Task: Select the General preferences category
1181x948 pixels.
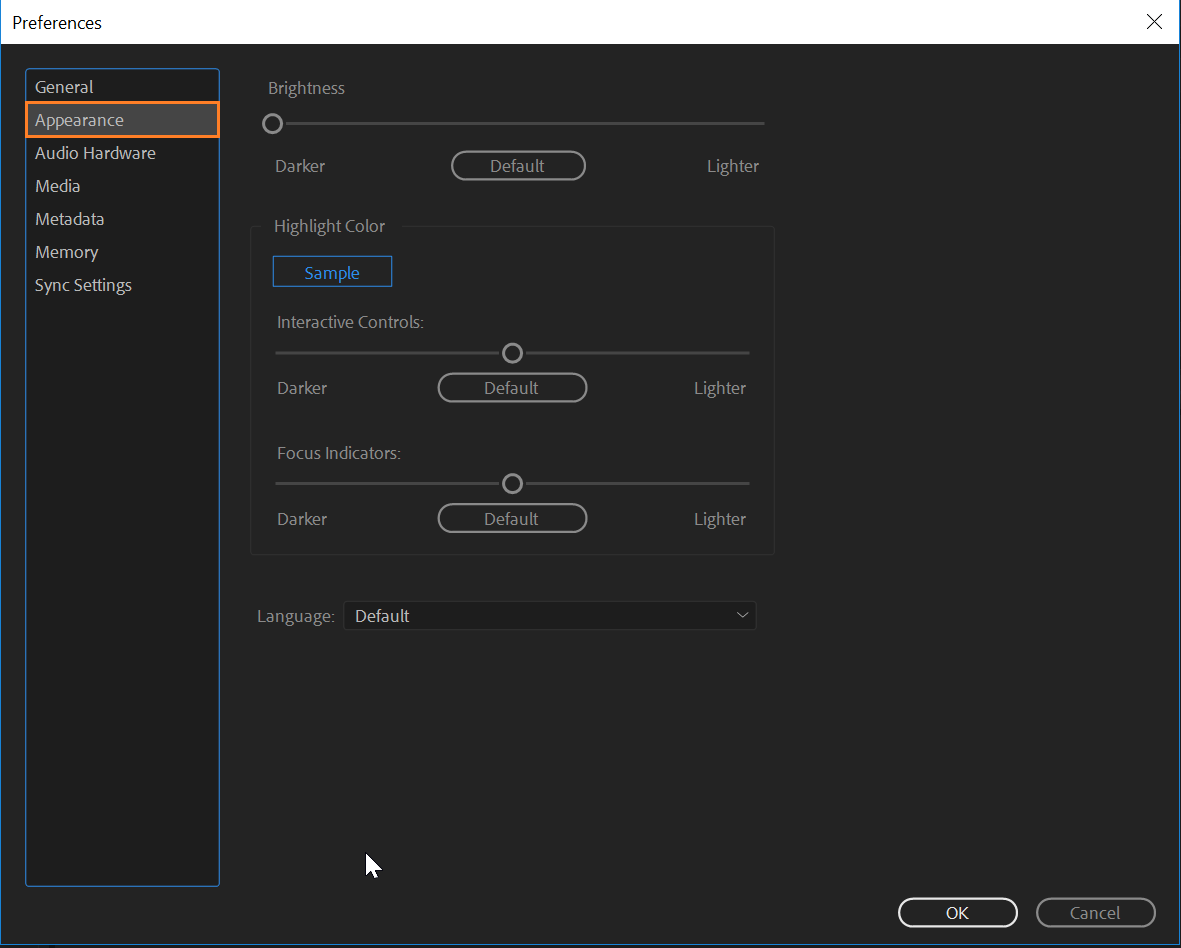Action: [x=64, y=86]
